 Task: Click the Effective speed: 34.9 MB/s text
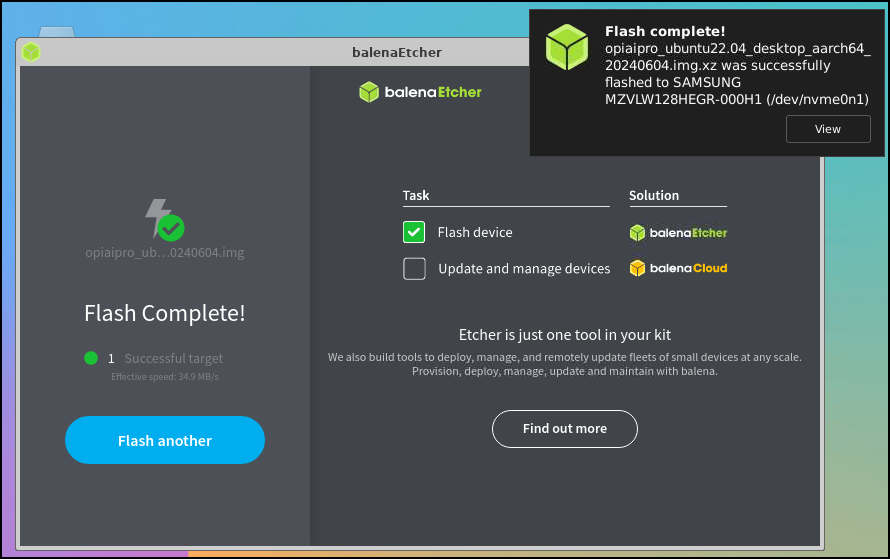(165, 377)
